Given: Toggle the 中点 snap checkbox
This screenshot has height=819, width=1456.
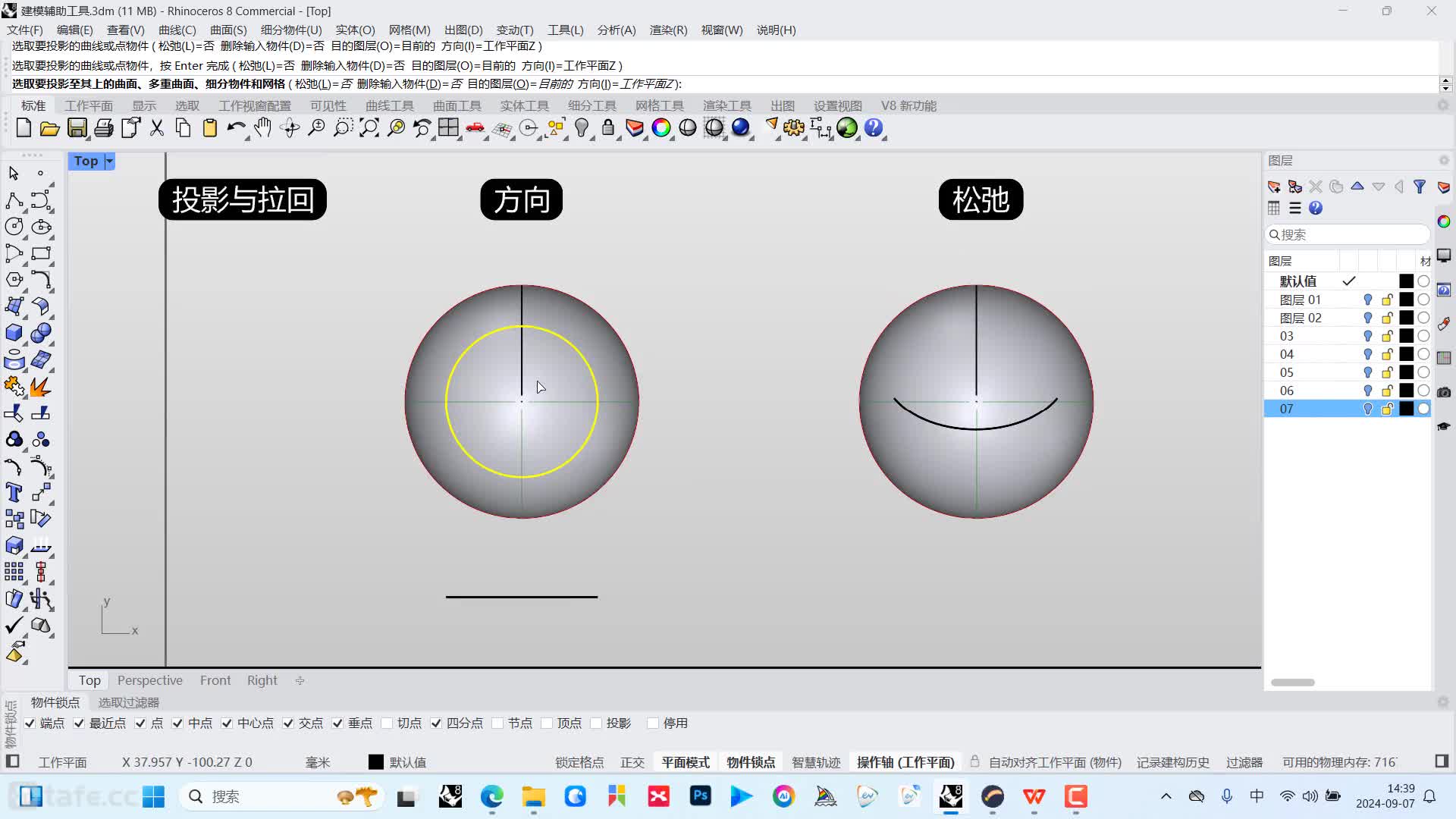Looking at the screenshot, I should 177,723.
